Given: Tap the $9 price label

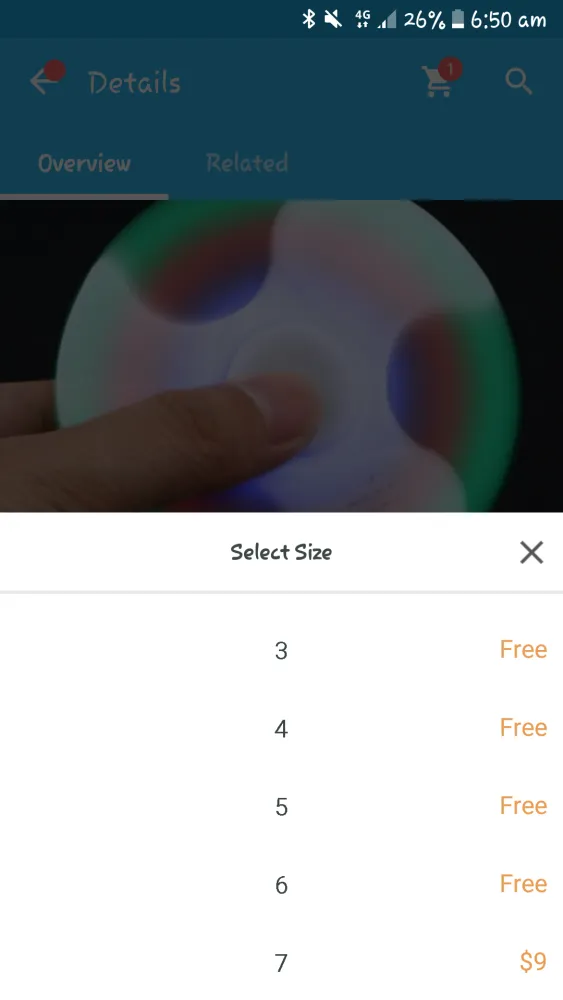Looking at the screenshot, I should pos(534,961).
